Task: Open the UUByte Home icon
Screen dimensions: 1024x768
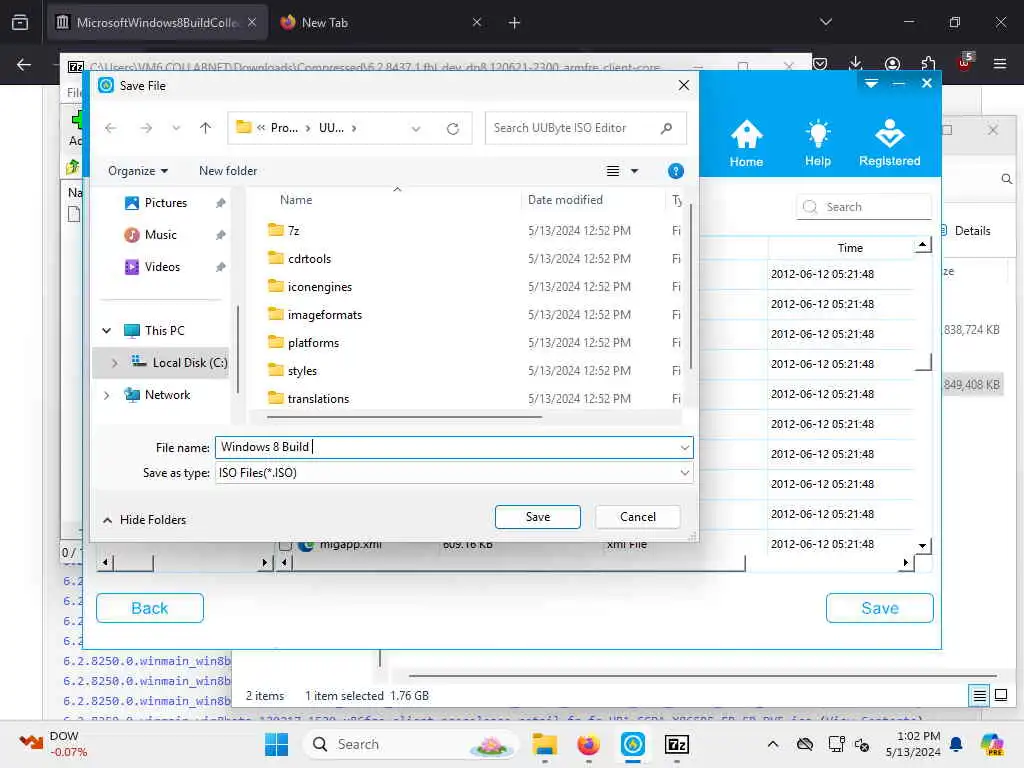Action: [x=746, y=143]
